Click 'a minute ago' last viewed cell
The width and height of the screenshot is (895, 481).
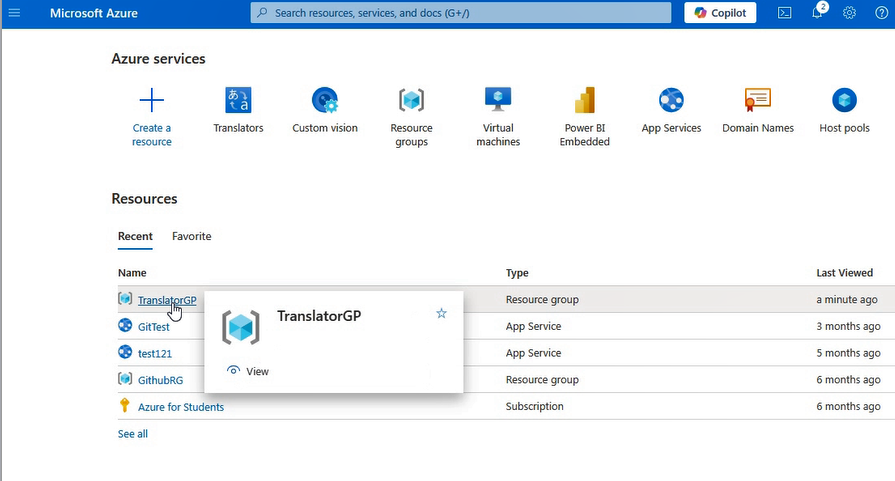846,300
